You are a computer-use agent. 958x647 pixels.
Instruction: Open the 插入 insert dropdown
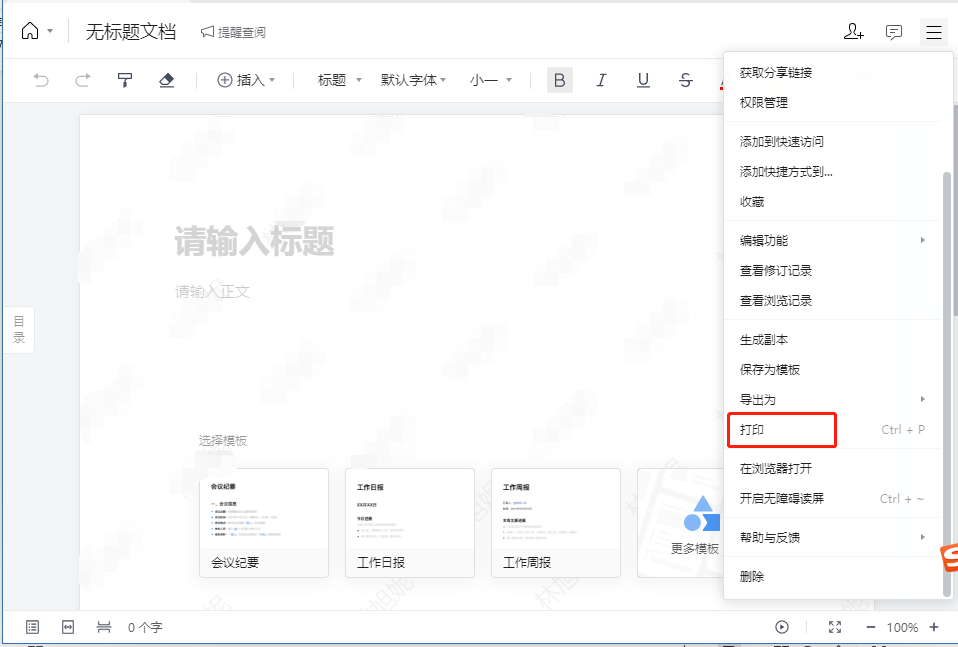246,80
